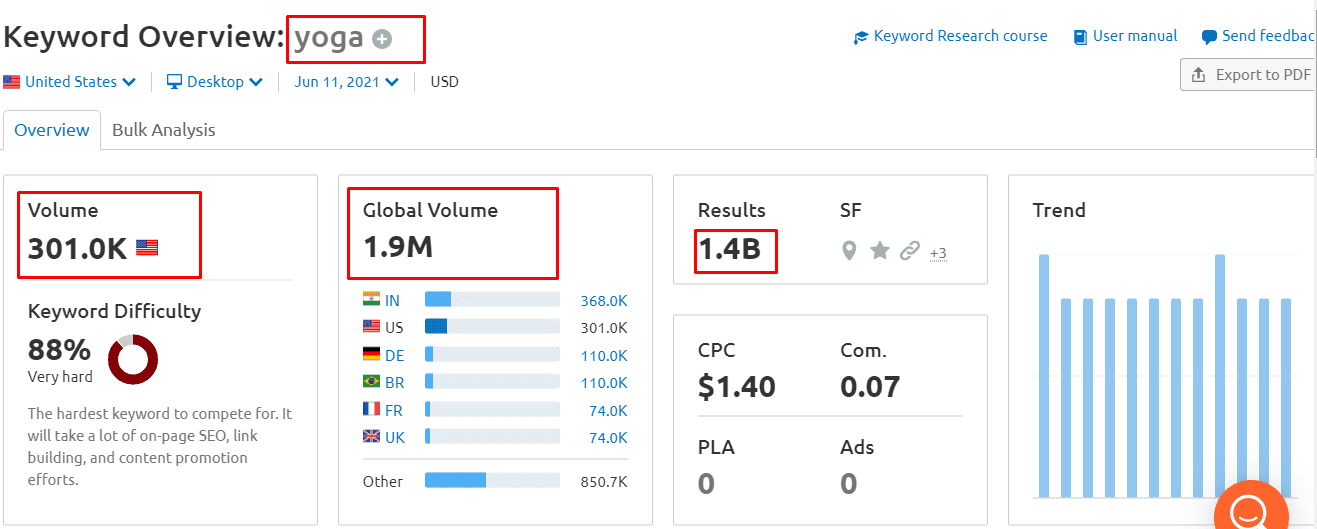Click the BR 110.0K volume link
The image size is (1317, 529).
pos(604,382)
